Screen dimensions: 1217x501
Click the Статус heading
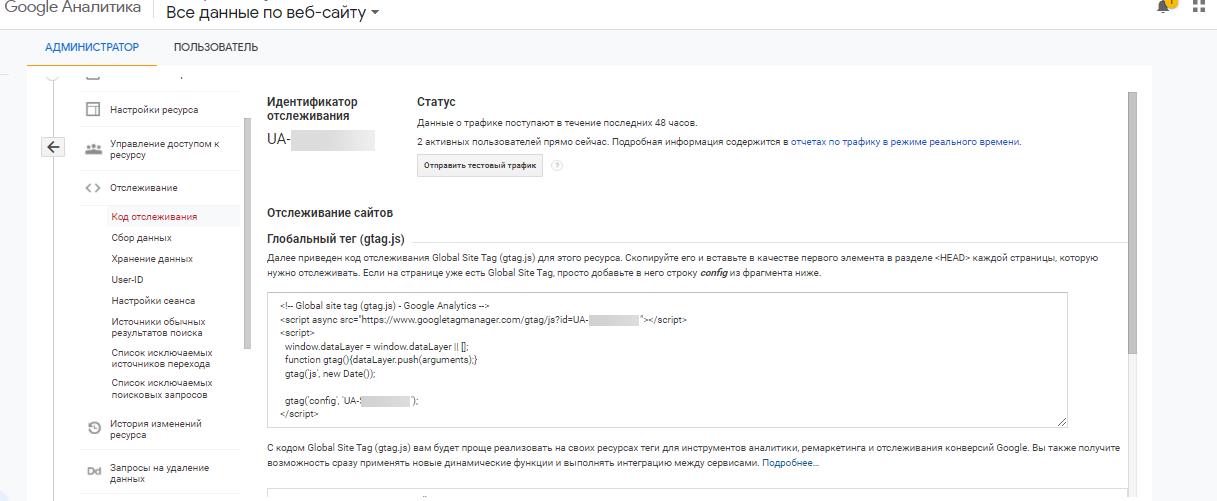click(x=436, y=102)
